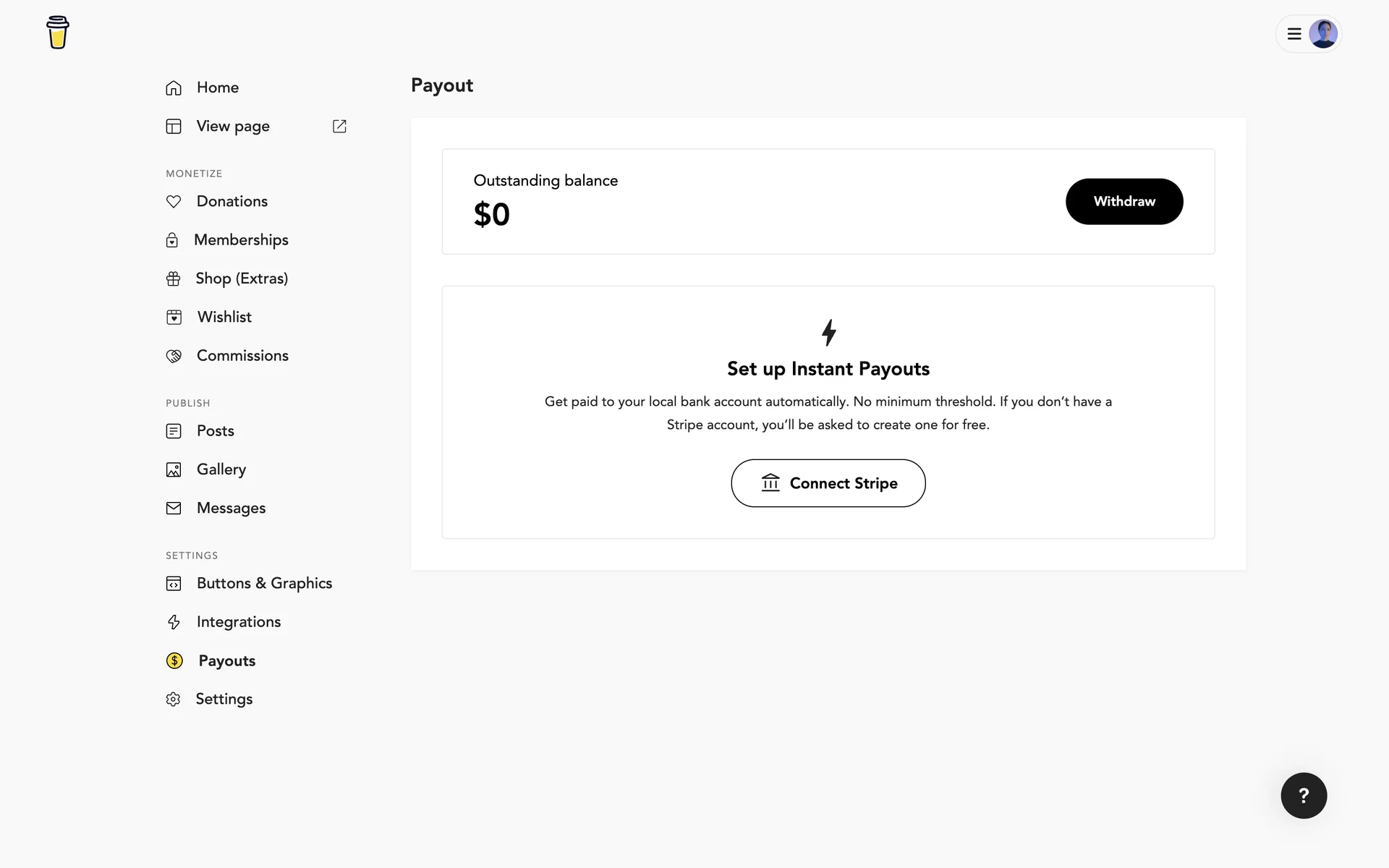Viewport: 1389px width, 868px height.
Task: Click the heart icon next to Donations
Action: coord(174,202)
